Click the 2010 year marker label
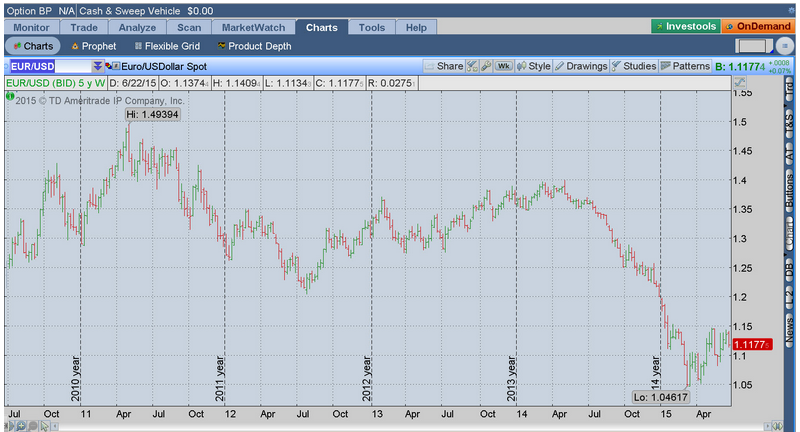Screen dimensions: 800x432 coord(75,378)
